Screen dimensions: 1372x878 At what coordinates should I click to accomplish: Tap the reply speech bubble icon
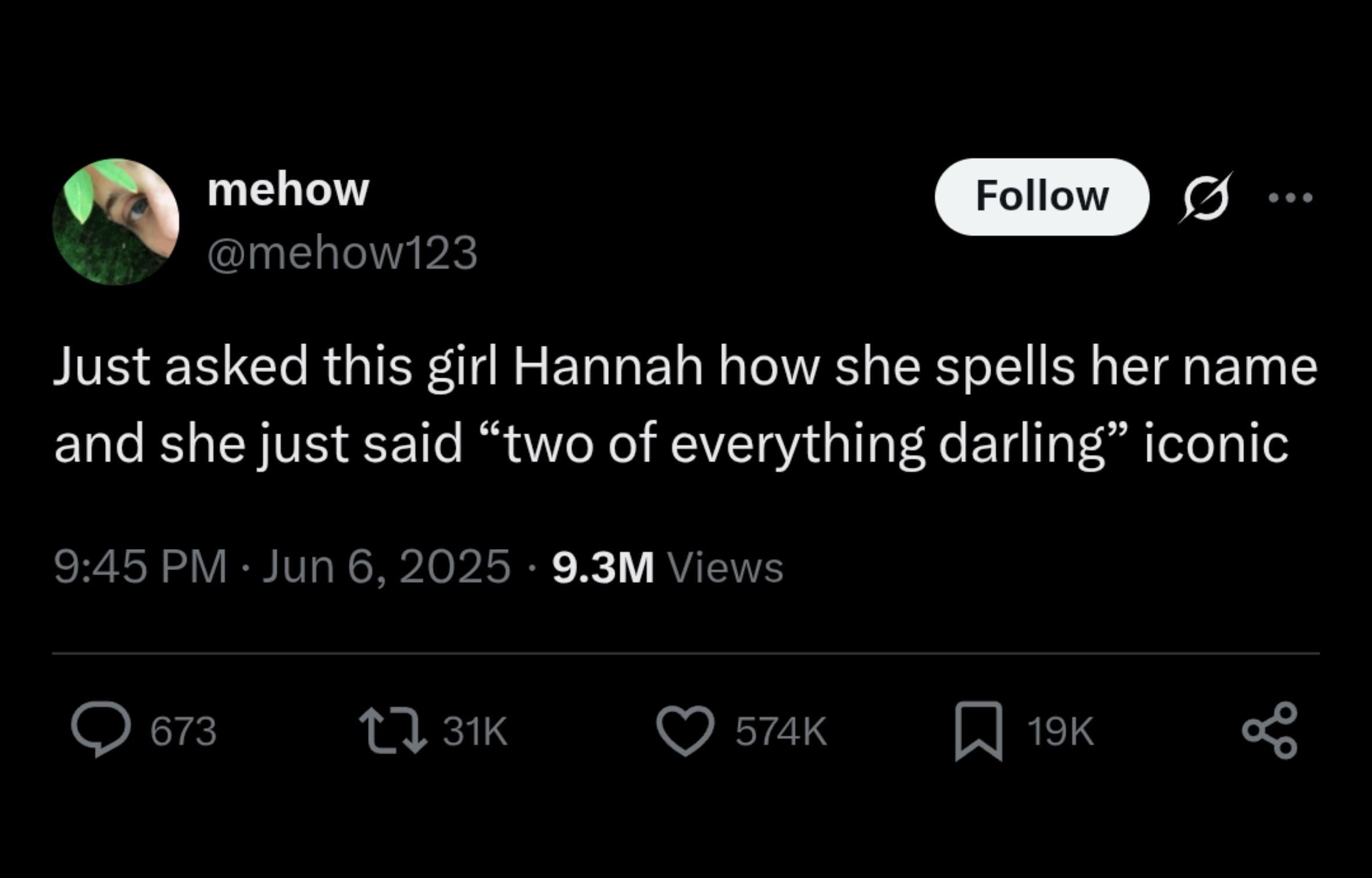tap(101, 730)
